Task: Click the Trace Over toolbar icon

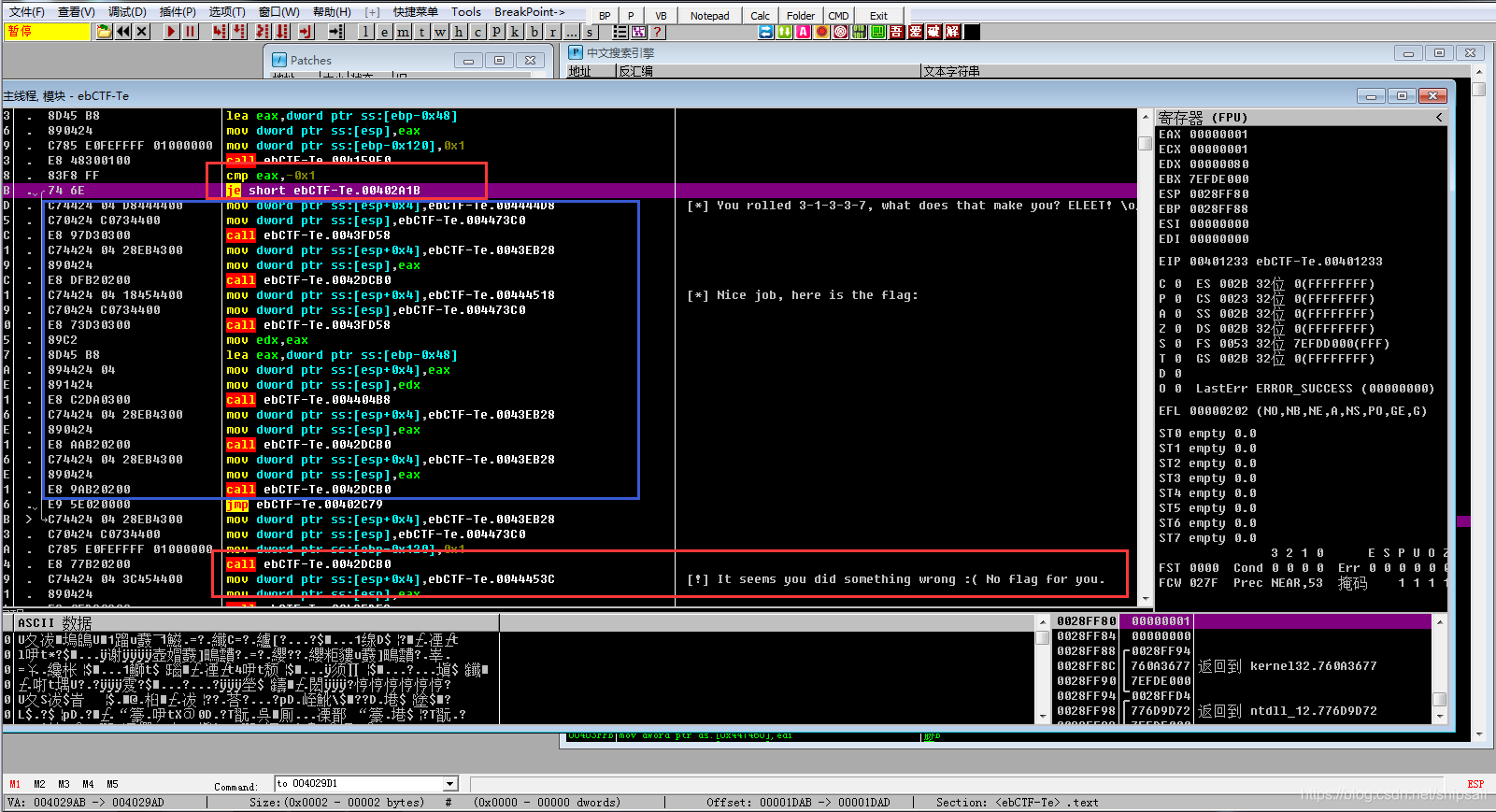Action: point(282,32)
